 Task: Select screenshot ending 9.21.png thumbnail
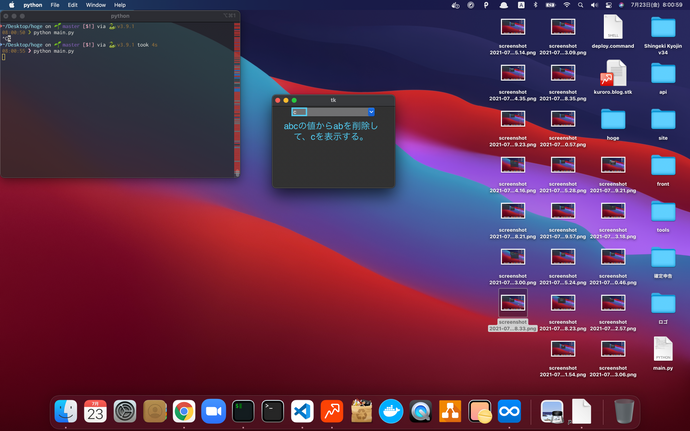click(613, 165)
